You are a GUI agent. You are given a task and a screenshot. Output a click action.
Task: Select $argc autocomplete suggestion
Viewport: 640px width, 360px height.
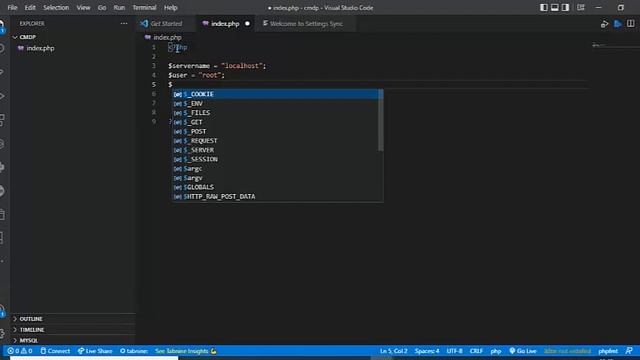276,169
